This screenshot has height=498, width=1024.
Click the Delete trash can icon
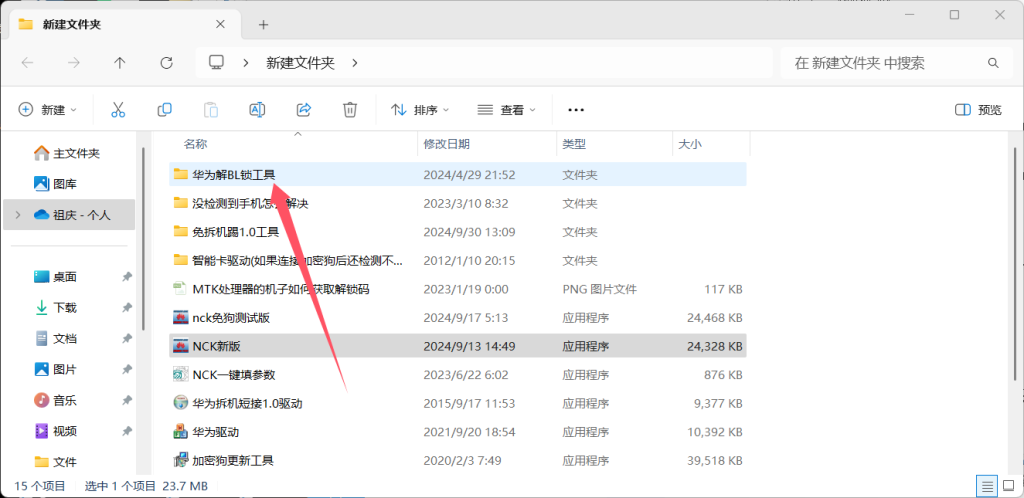coord(350,110)
